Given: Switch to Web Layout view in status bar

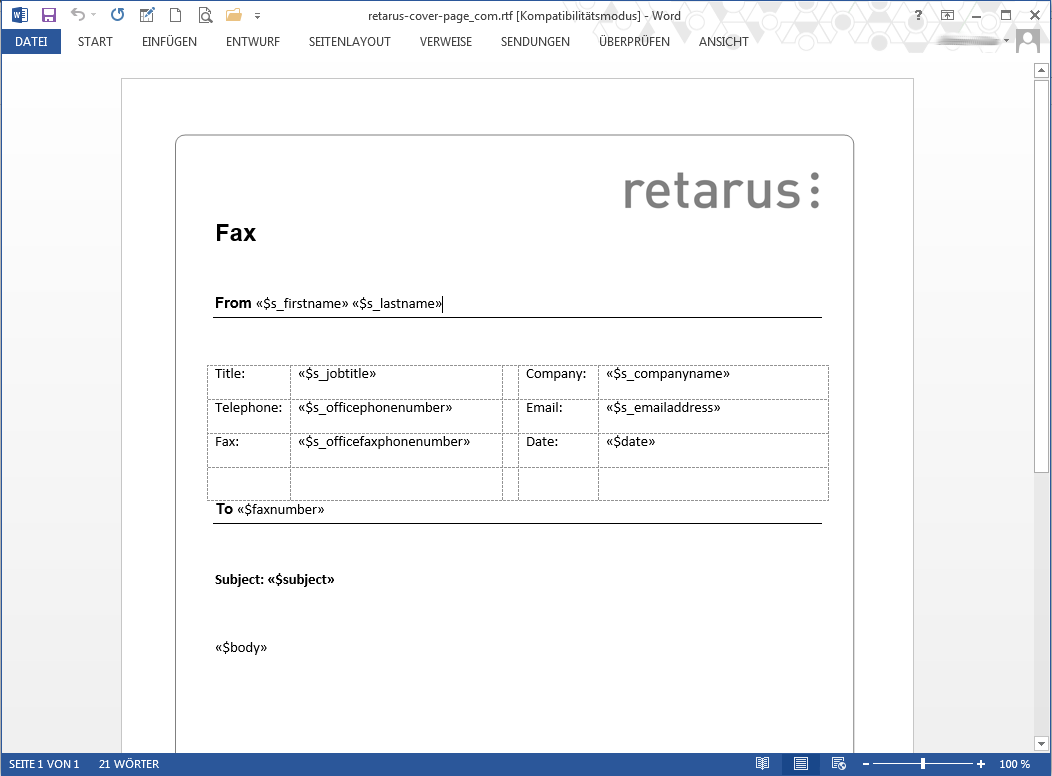Looking at the screenshot, I should click(x=838, y=764).
